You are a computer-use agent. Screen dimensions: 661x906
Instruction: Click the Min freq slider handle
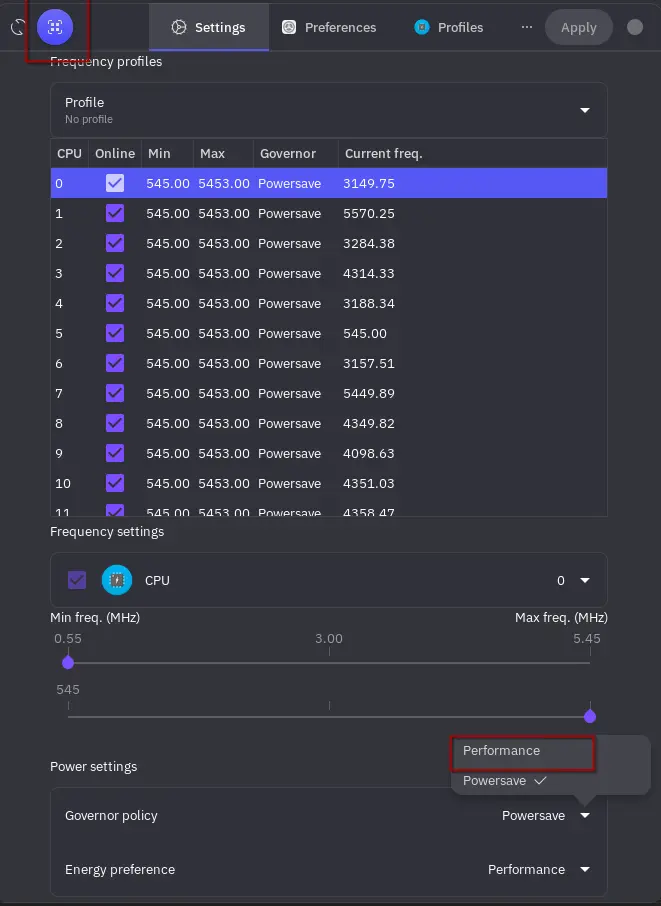(68, 663)
